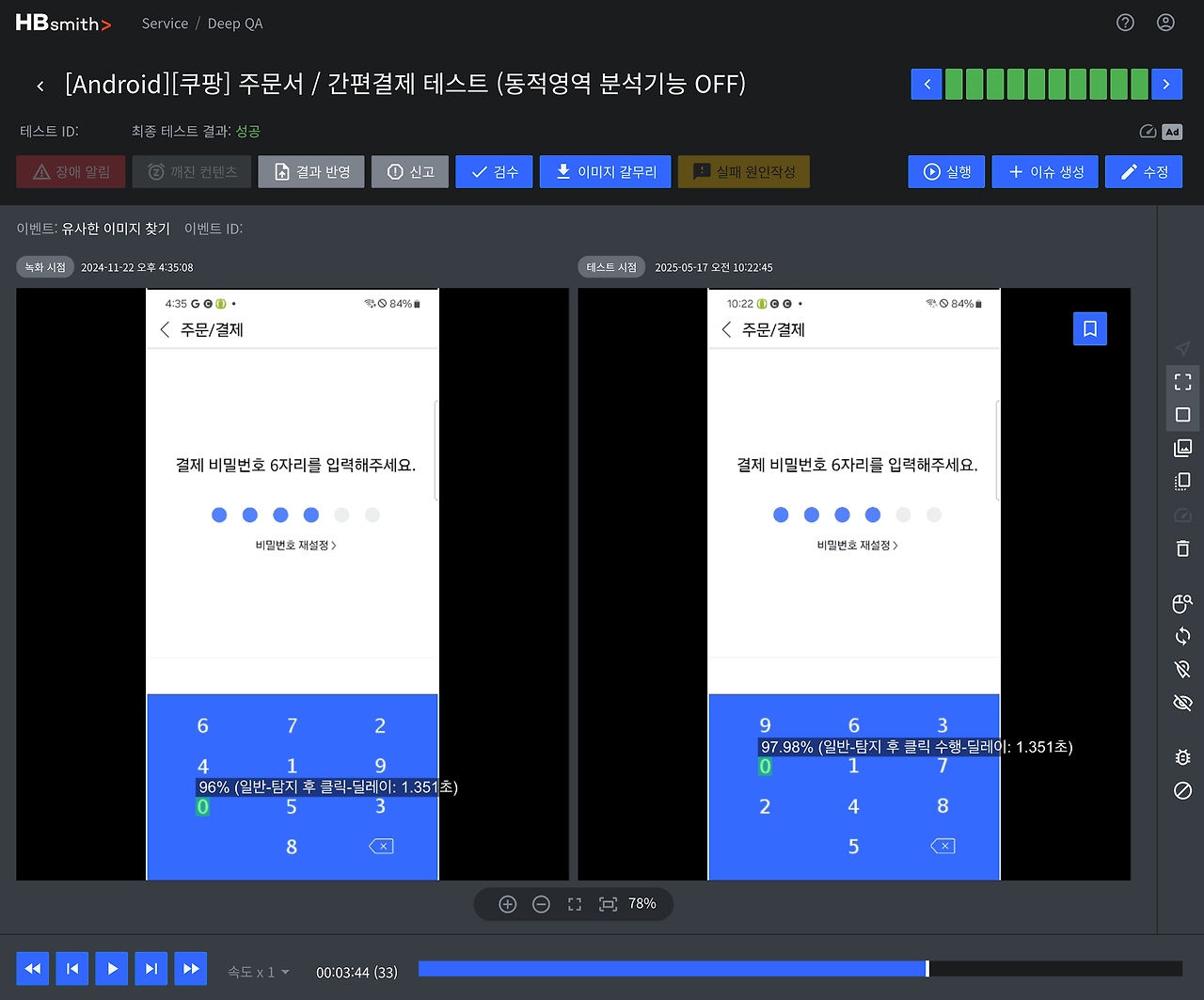This screenshot has width=1204, height=1000.
Task: Click the 신고 report button
Action: pyautogui.click(x=410, y=172)
